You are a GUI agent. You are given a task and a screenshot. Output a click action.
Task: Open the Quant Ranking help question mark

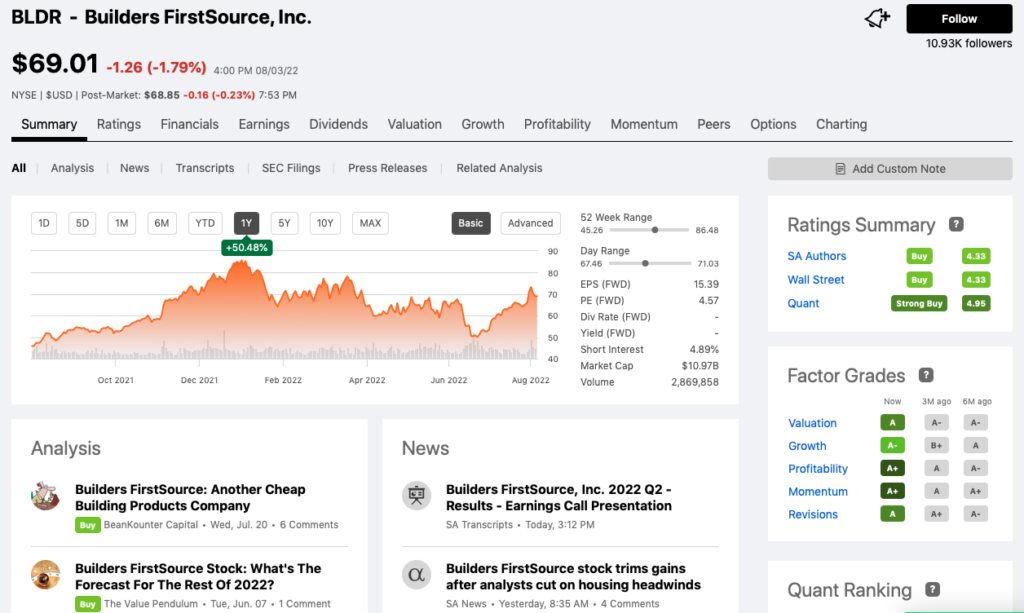click(x=933, y=589)
